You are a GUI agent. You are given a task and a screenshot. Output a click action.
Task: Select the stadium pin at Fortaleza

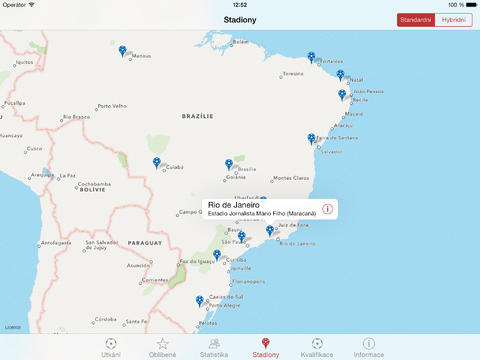point(311,57)
